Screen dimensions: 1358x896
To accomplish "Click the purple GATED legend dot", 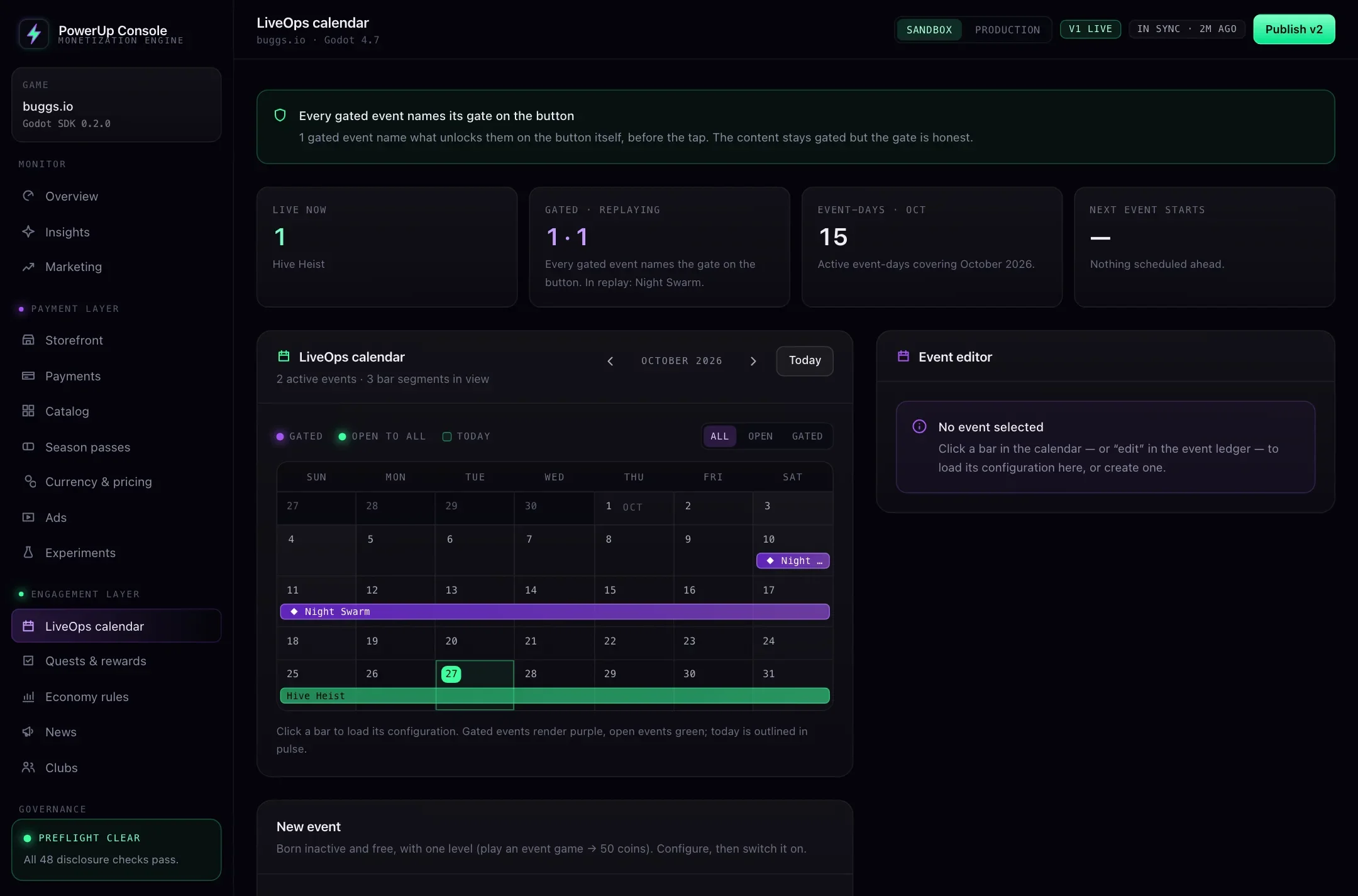I will (x=280, y=436).
